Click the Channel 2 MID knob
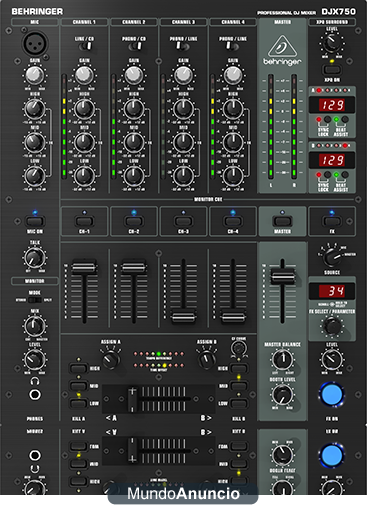 click(134, 142)
